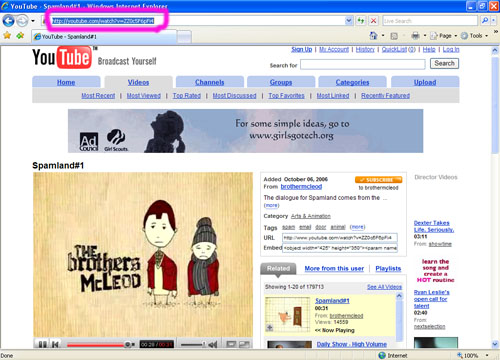Open the recent pages dropdown next to Forward
The width and height of the screenshot is (500, 360).
point(33,21)
